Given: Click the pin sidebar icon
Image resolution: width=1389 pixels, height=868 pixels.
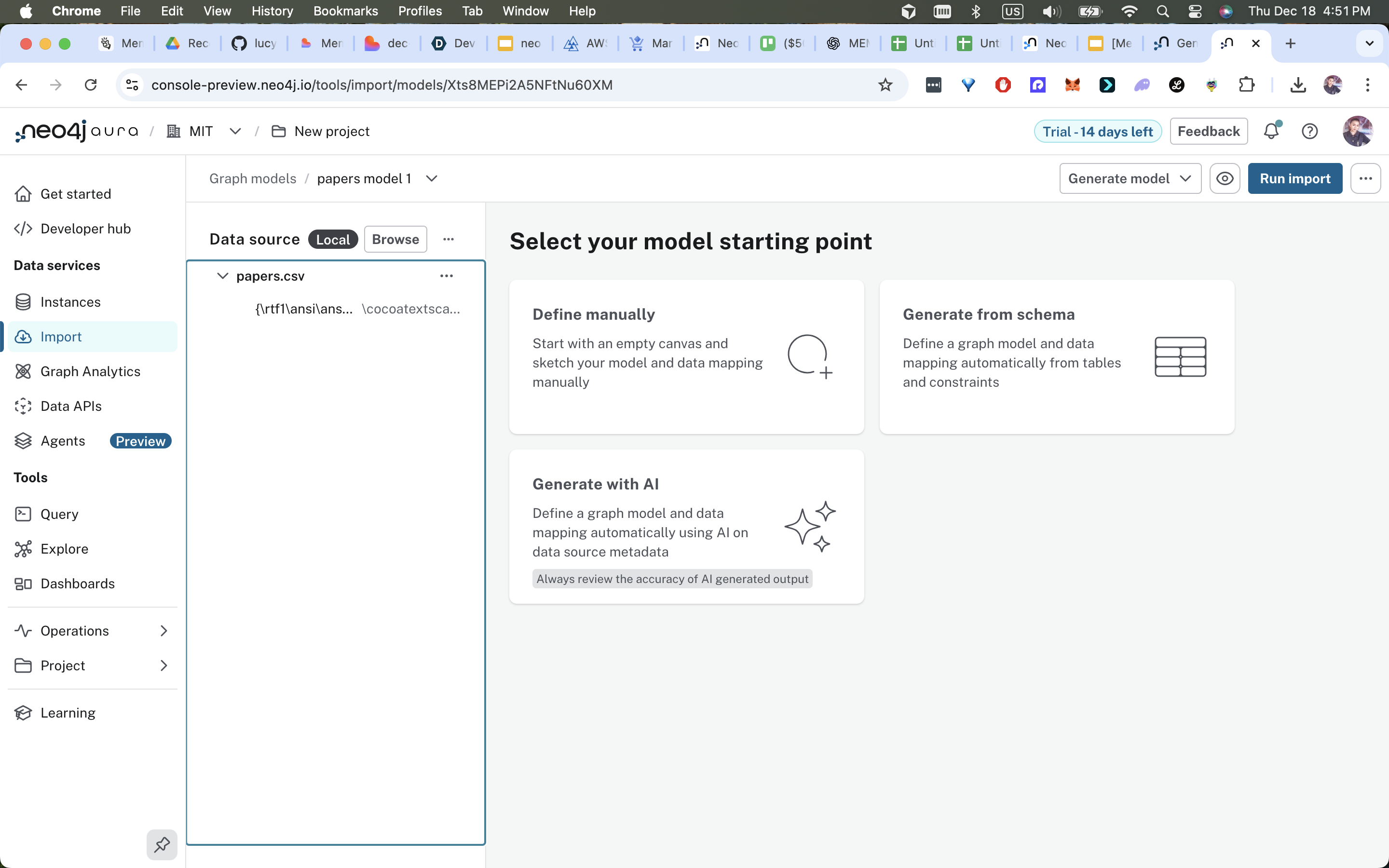Looking at the screenshot, I should click(x=162, y=844).
